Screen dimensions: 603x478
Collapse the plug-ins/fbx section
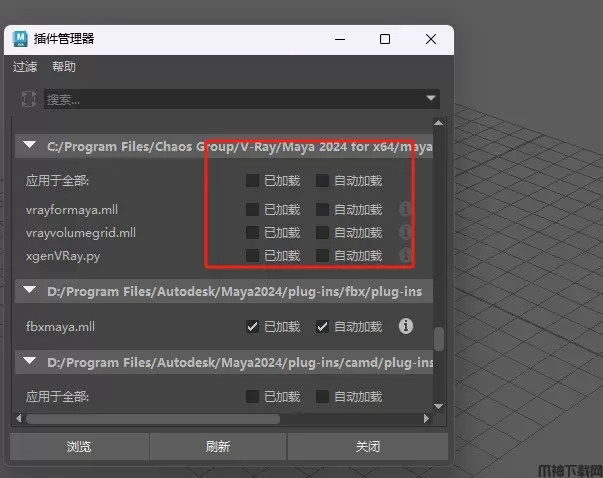30,291
